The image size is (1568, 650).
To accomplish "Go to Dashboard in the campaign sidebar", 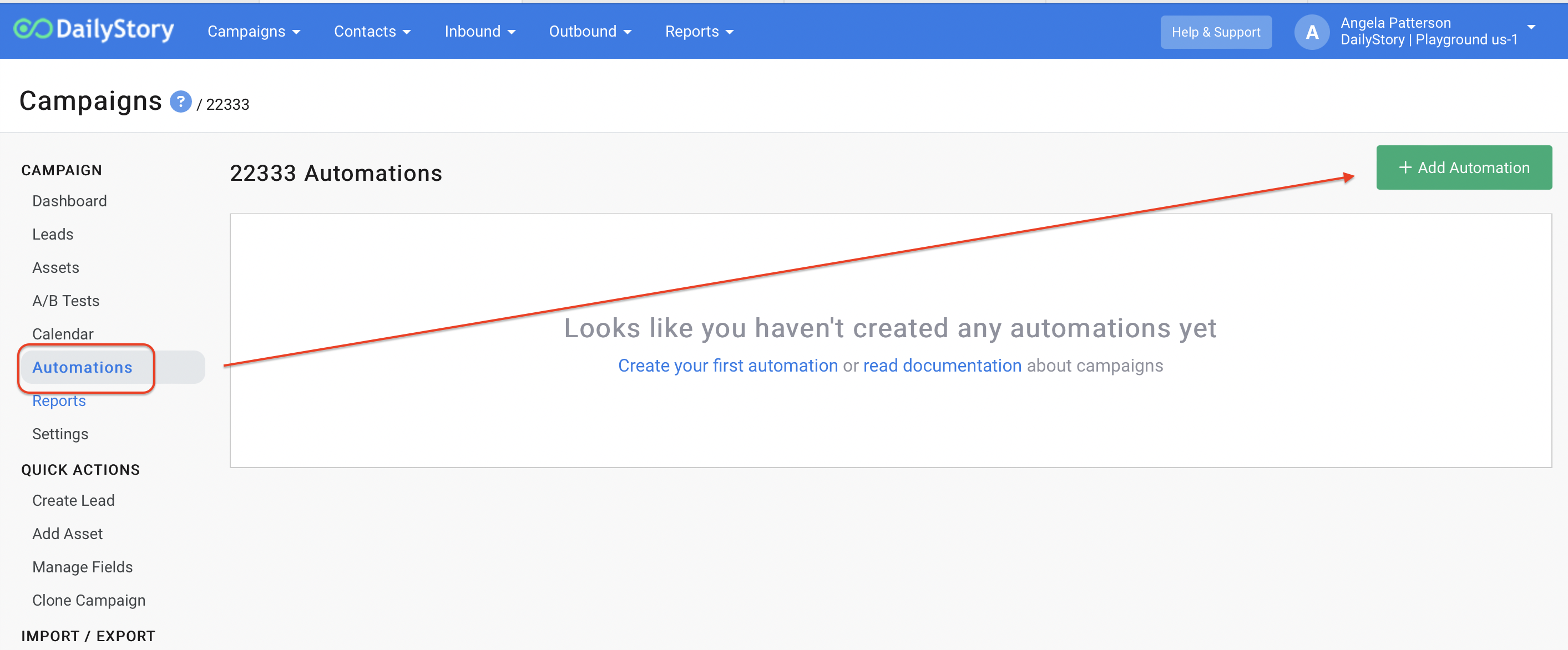I will click(69, 201).
